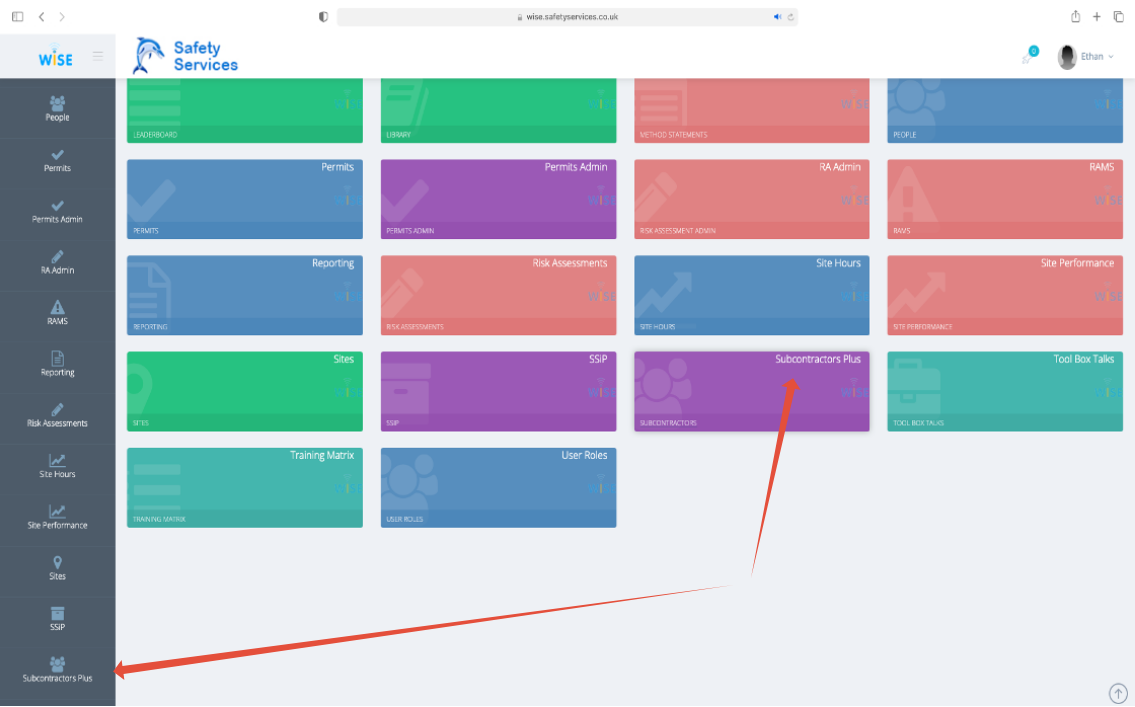Open the People tile

click(x=1005, y=111)
